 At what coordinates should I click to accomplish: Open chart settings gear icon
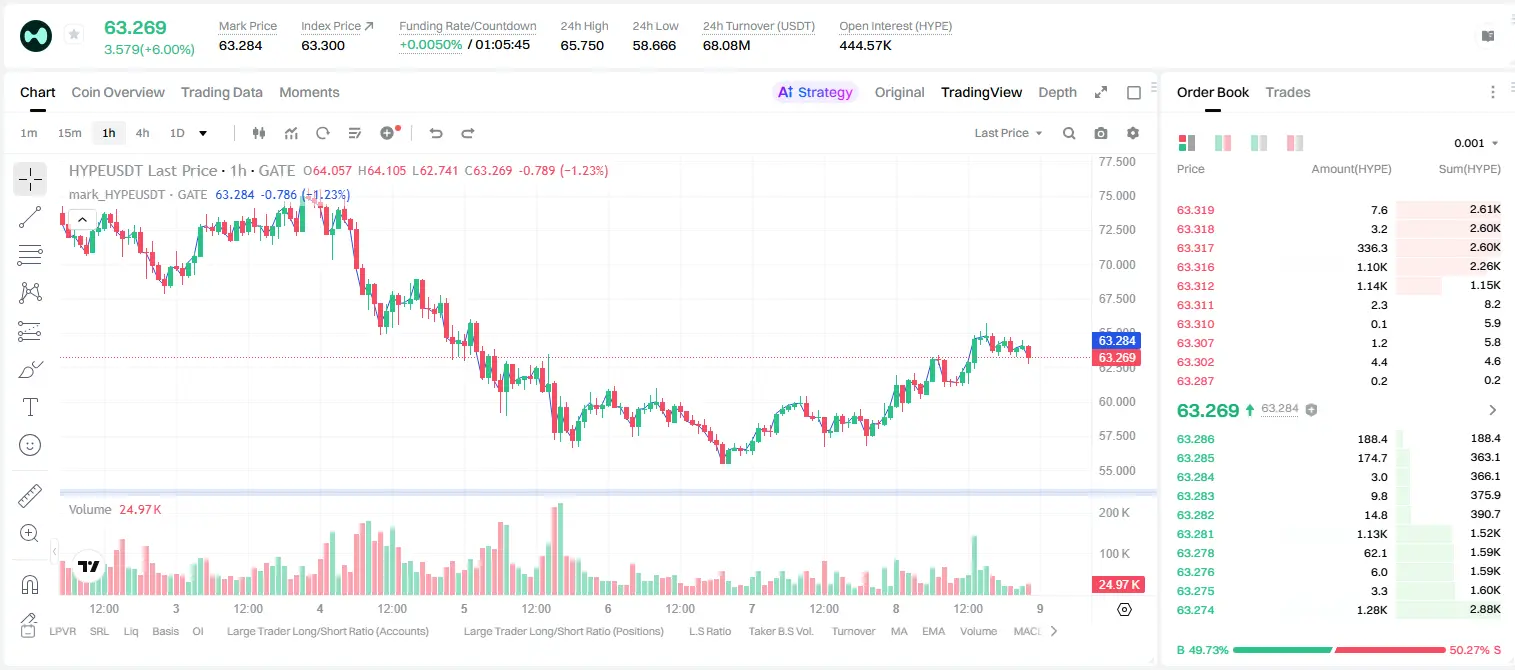1133,133
